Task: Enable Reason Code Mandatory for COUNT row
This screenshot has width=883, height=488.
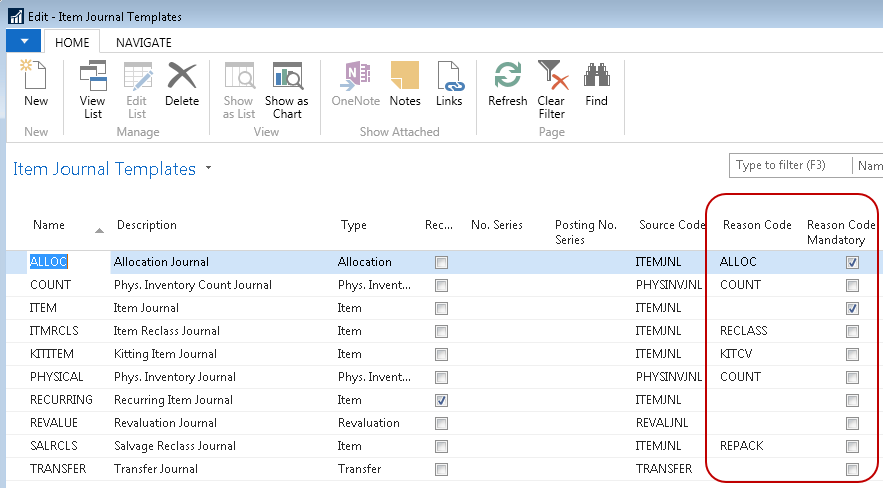Action: [852, 285]
